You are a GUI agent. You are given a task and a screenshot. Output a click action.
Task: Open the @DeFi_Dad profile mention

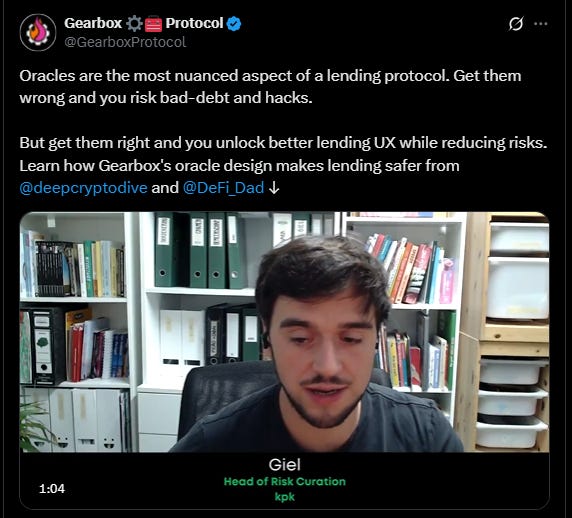tap(223, 188)
